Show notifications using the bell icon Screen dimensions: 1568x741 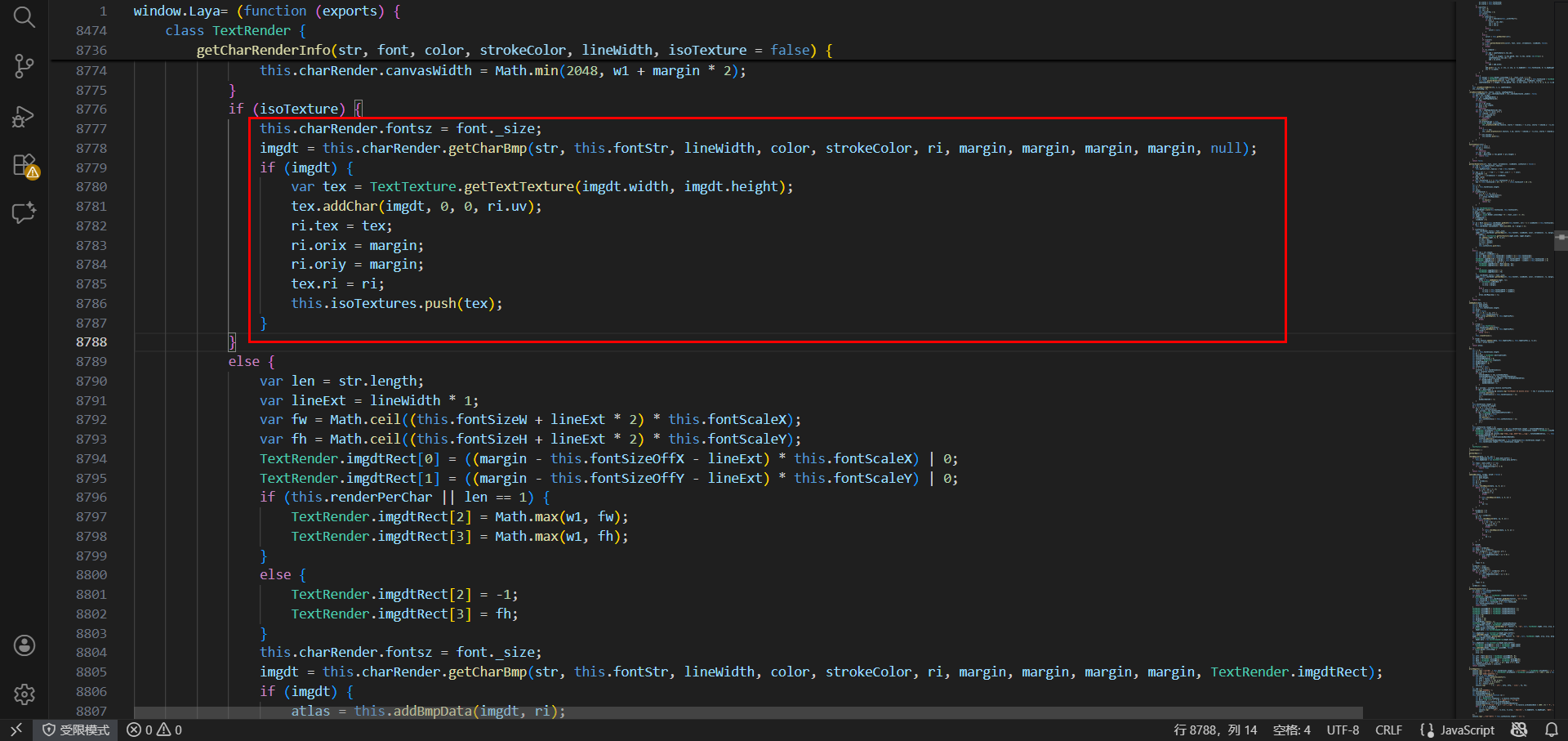point(1551,730)
